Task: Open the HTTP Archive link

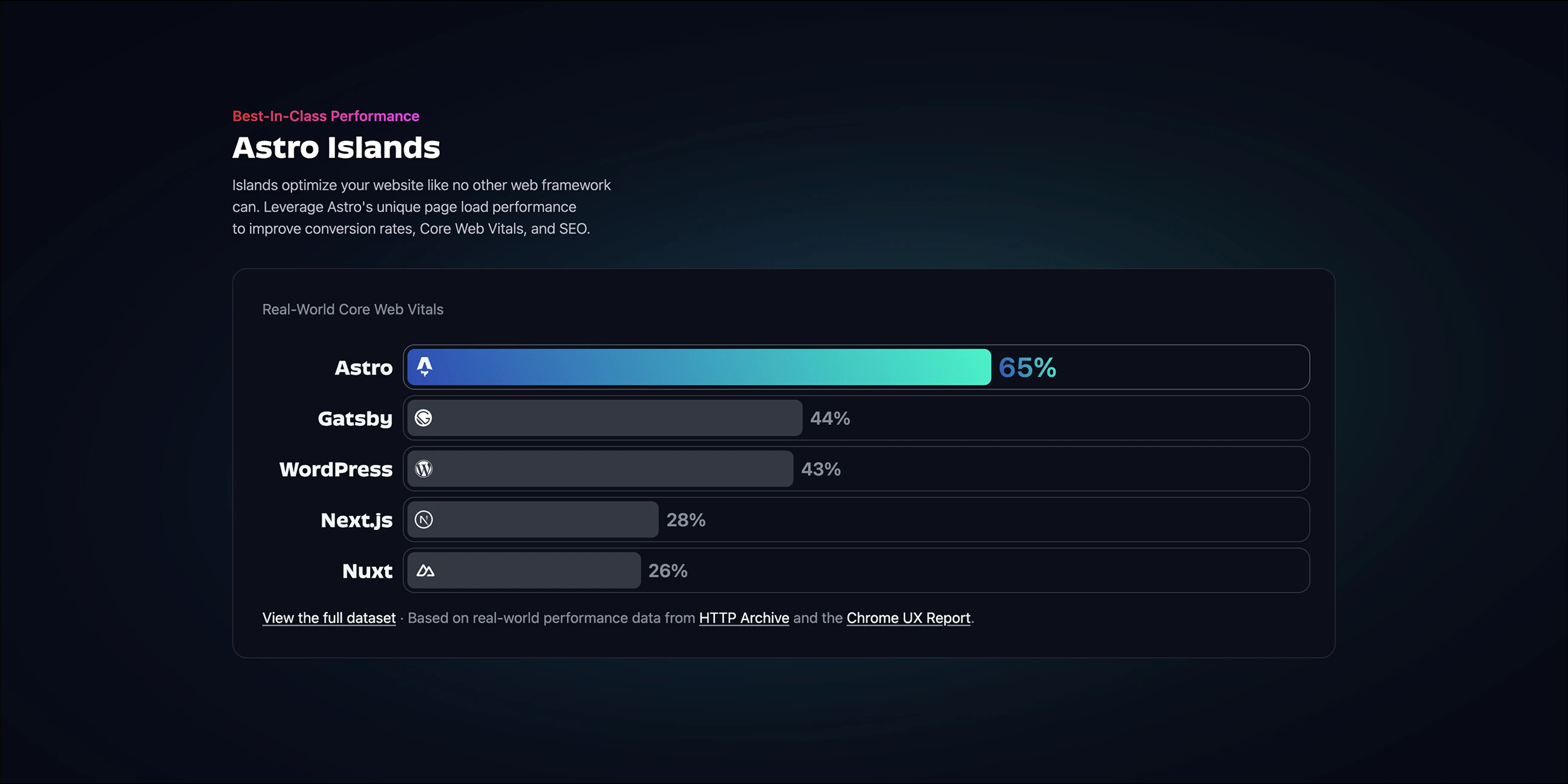Action: (x=744, y=618)
